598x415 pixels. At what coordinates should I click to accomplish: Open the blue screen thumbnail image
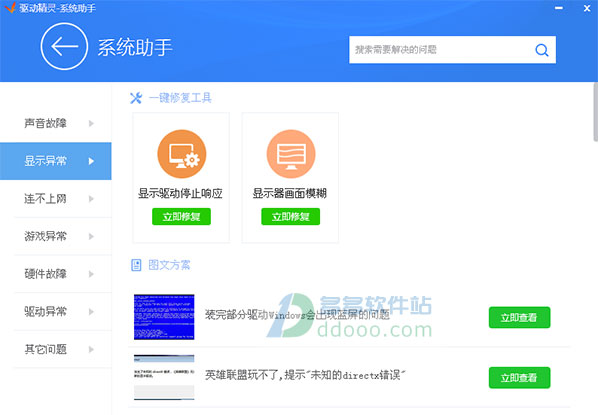click(x=164, y=317)
